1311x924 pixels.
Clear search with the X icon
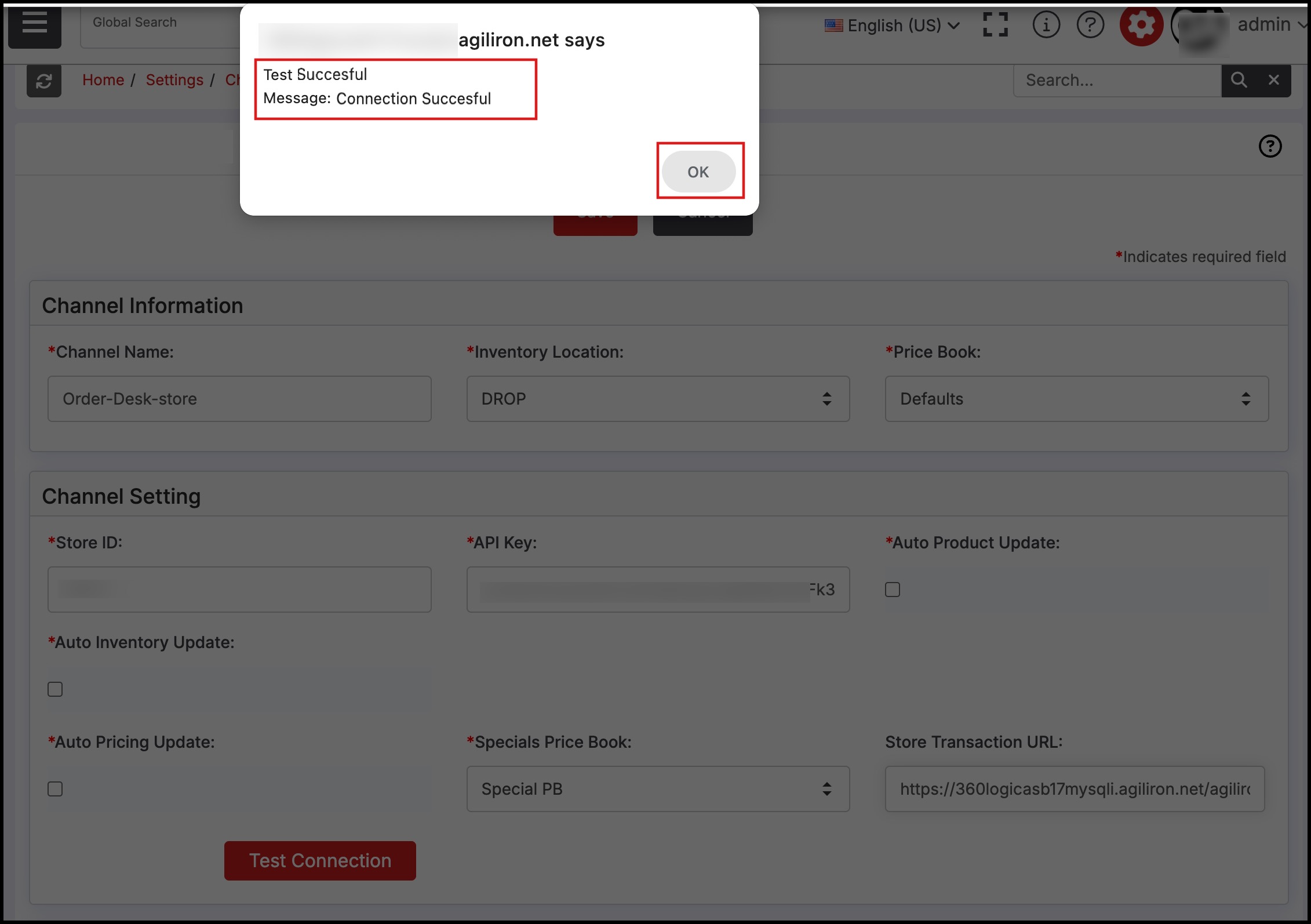1273,80
